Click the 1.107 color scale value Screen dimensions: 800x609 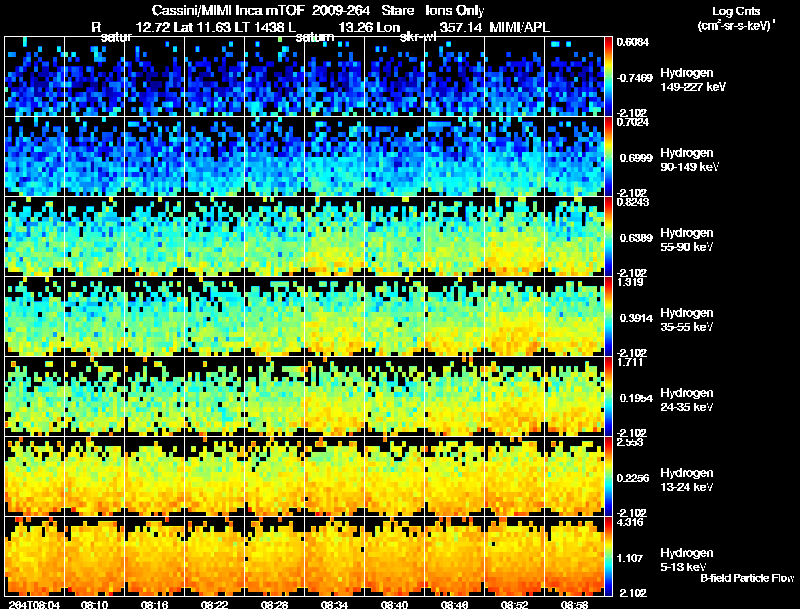(630, 559)
